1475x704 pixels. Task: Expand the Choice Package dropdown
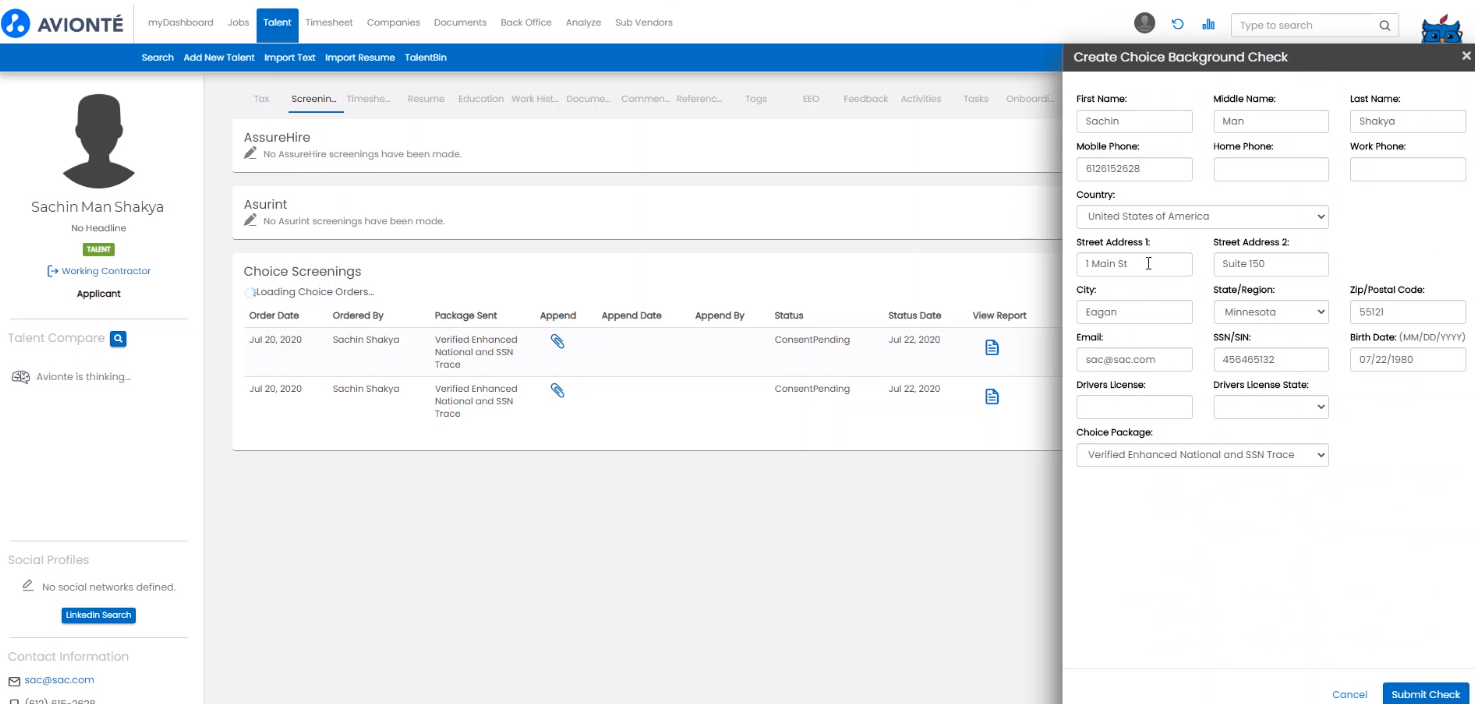[1202, 455]
